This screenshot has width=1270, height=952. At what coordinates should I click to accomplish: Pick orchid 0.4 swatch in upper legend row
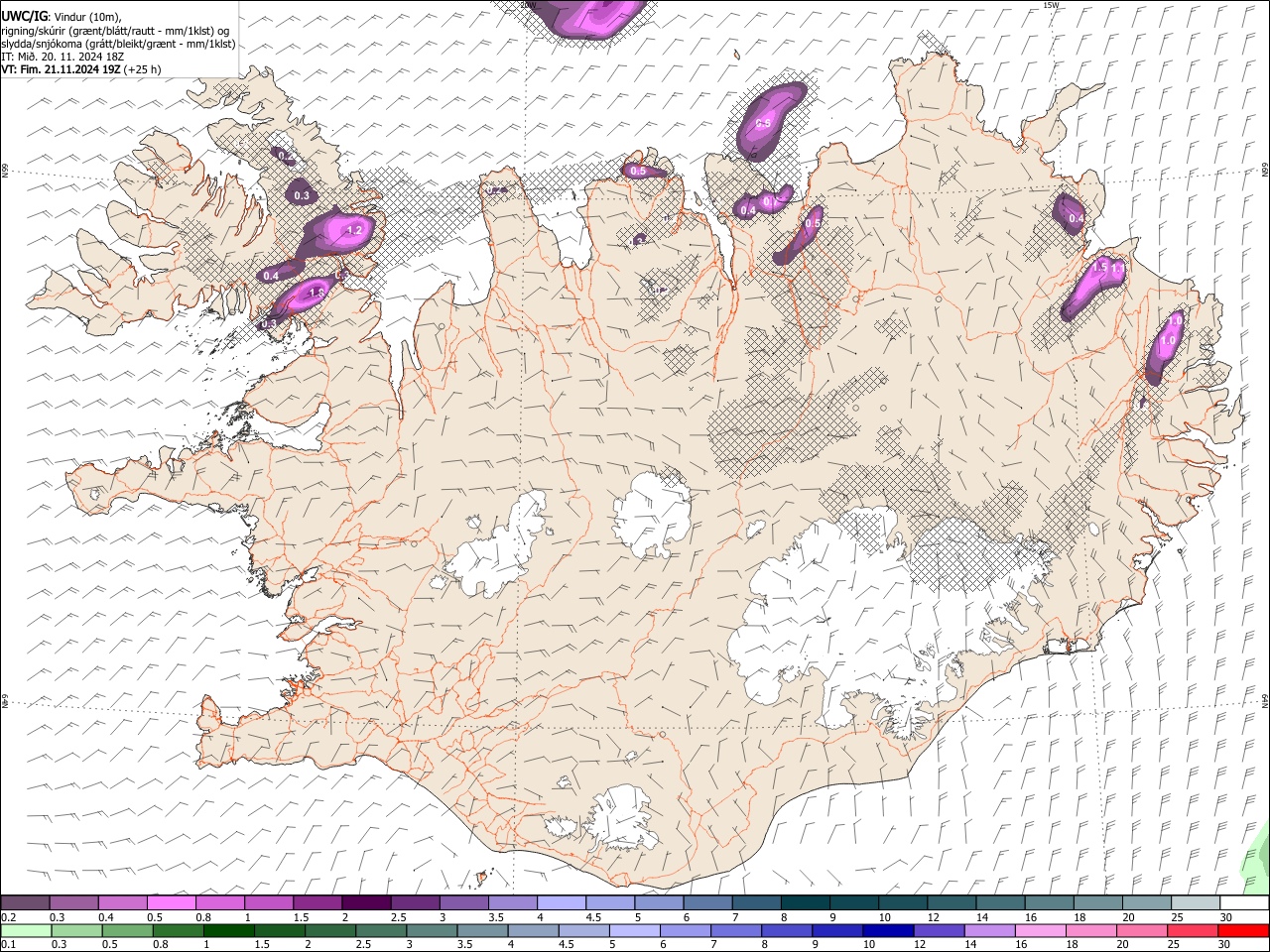tap(122, 902)
